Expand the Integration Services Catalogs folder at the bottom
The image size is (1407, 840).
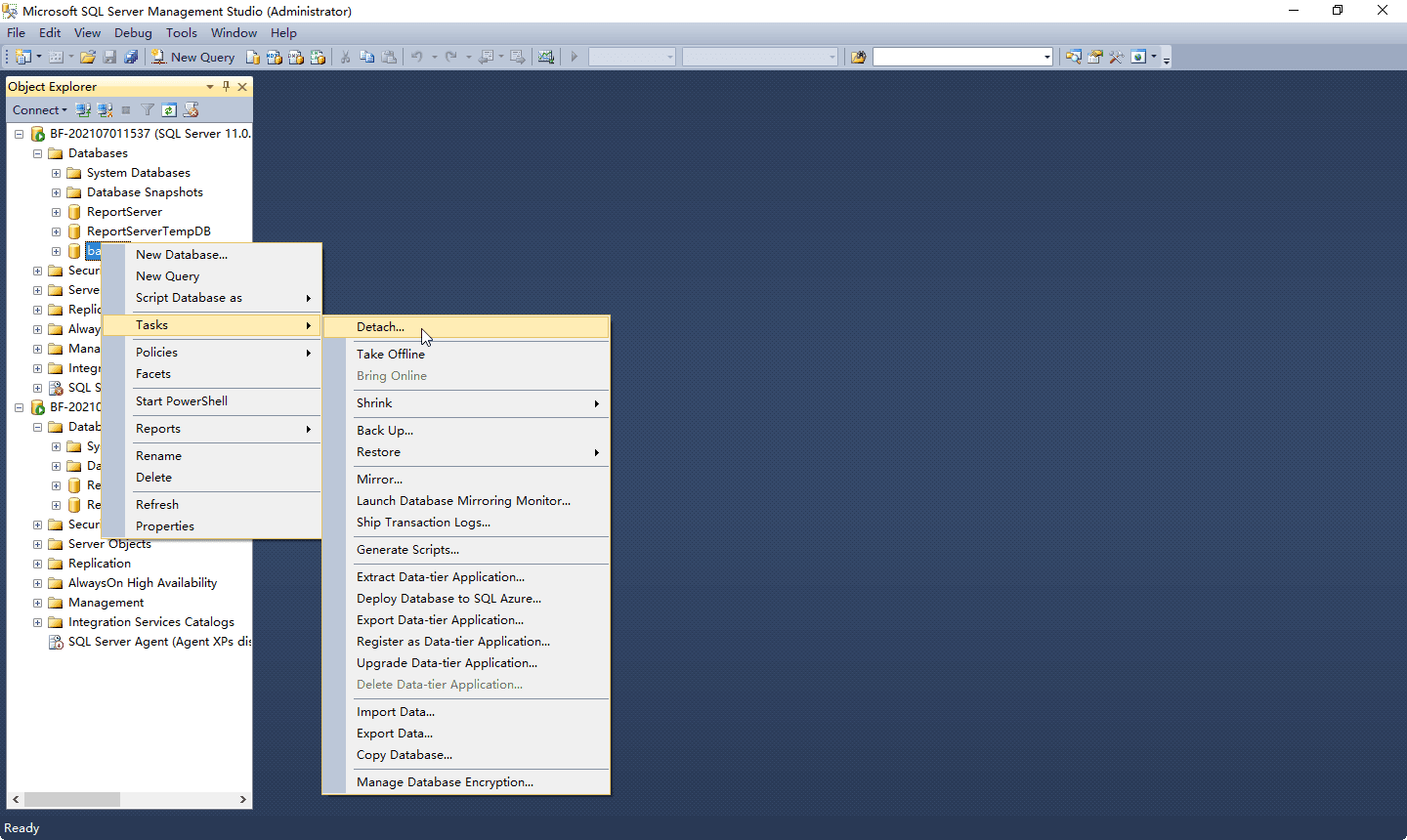point(37,622)
